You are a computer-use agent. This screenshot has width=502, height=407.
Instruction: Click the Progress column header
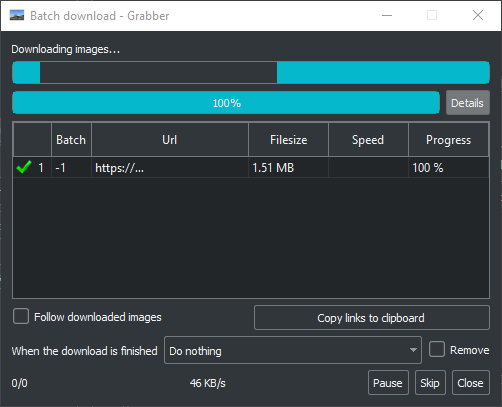click(448, 140)
